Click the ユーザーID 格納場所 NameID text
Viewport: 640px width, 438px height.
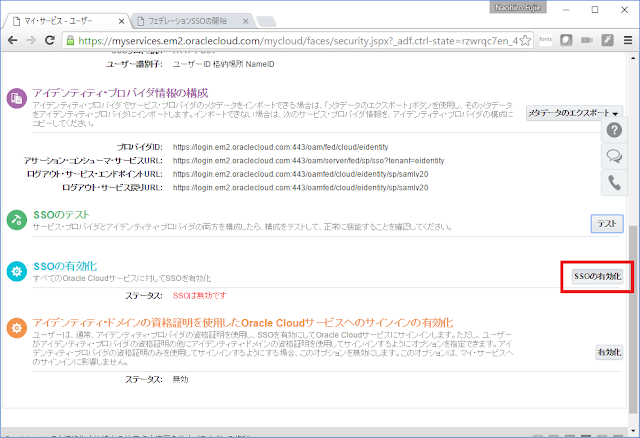tap(223, 64)
